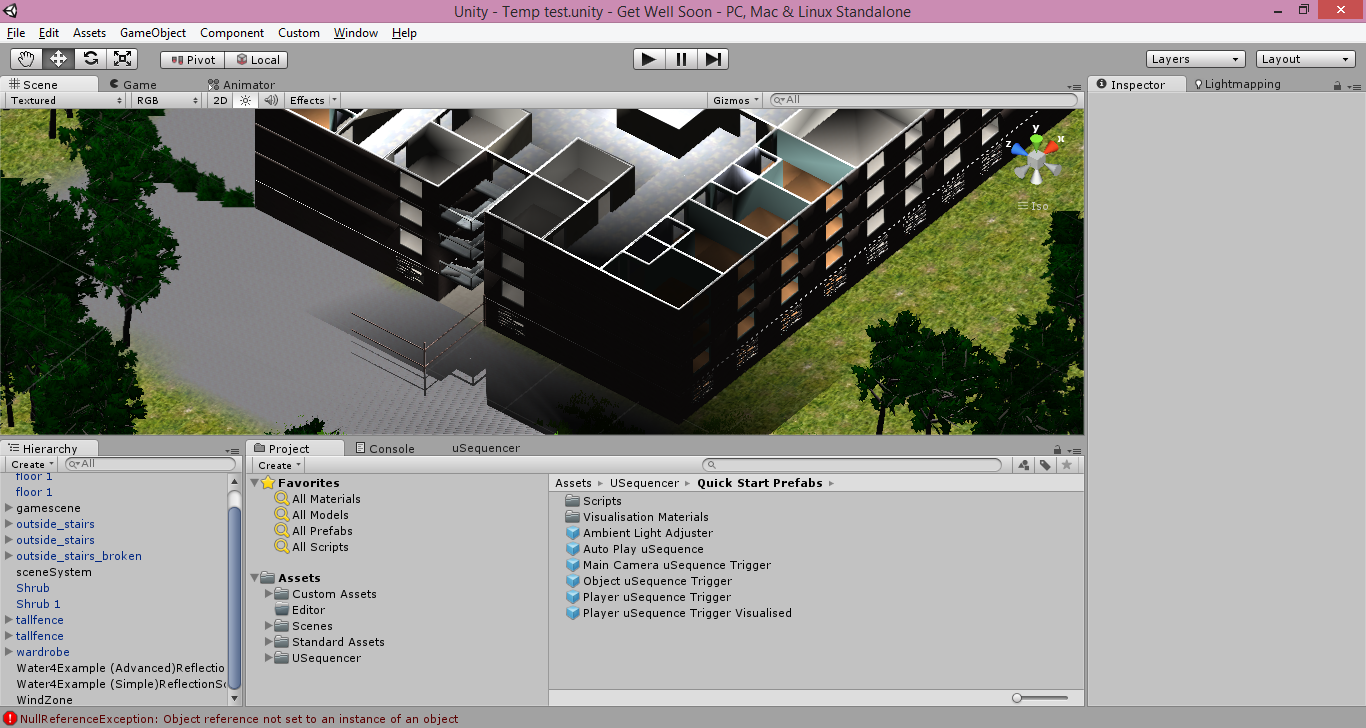Toggle Local/Global handle rotation
The image size is (1366, 728).
pyautogui.click(x=257, y=60)
